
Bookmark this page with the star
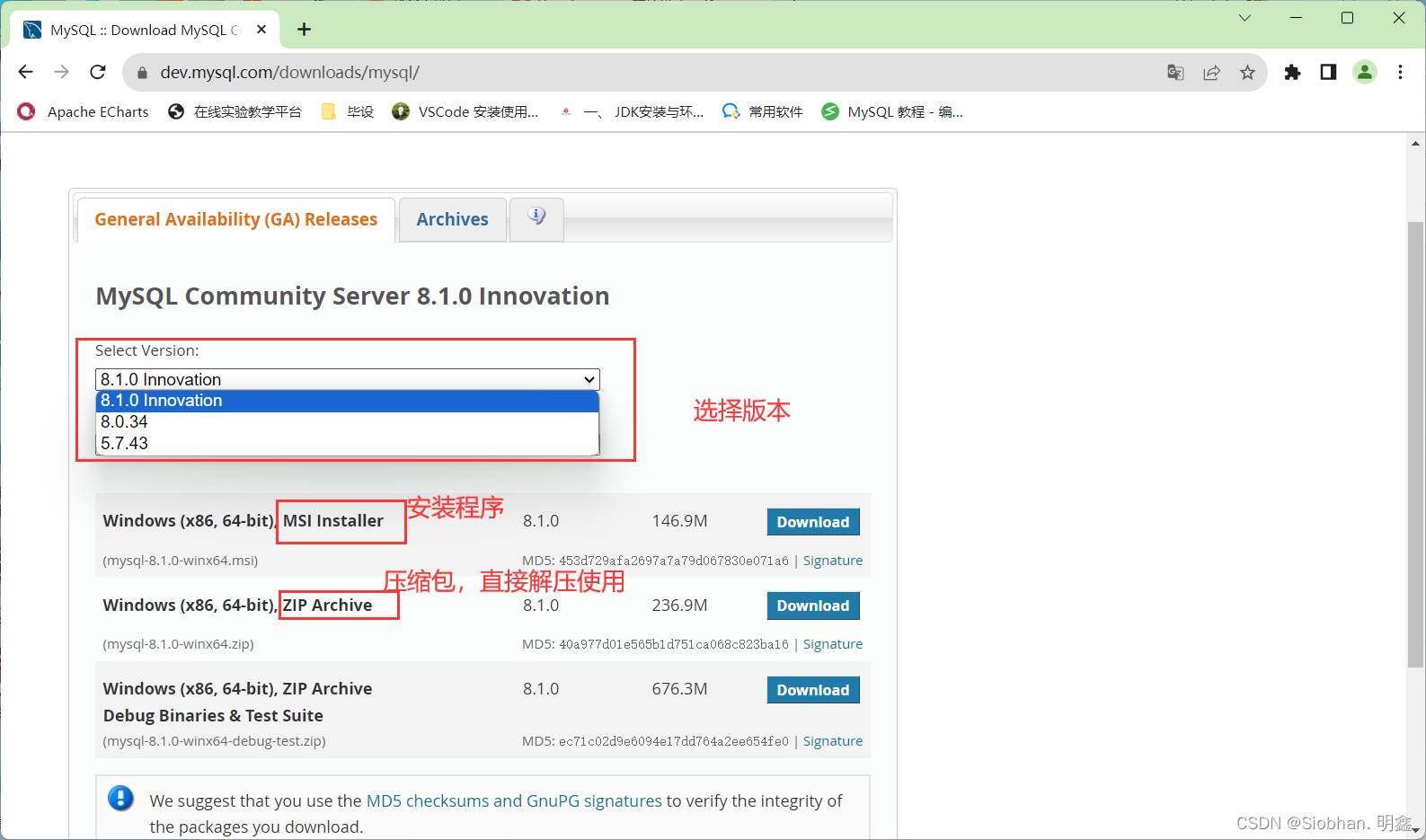tap(1247, 73)
